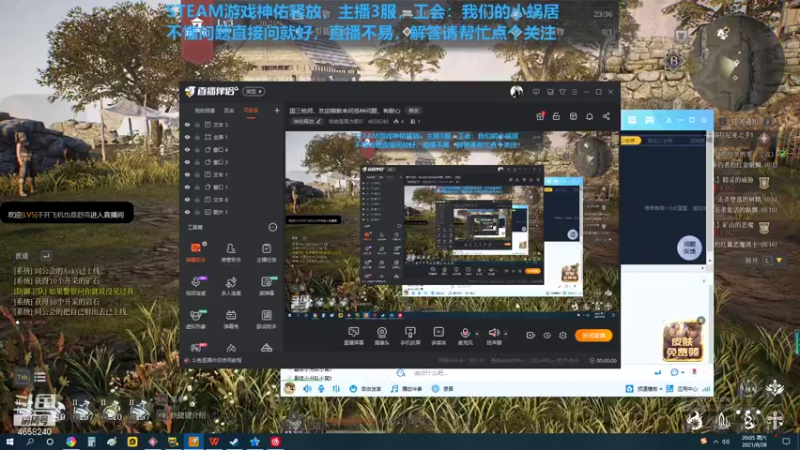The width and height of the screenshot is (800, 450).
Task: Open emoji dropdown in chat input bar
Action: [x=677, y=372]
